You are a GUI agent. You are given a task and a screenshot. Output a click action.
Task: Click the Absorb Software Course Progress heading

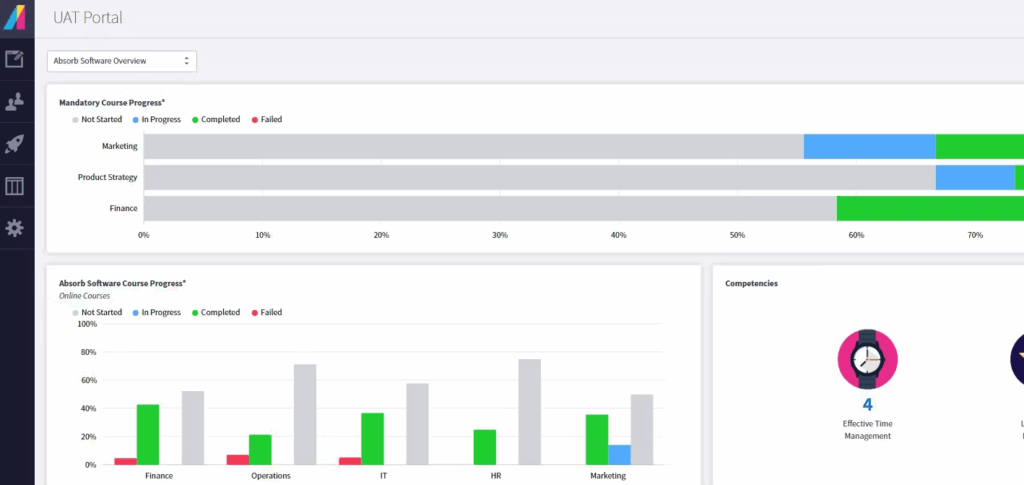[x=122, y=283]
